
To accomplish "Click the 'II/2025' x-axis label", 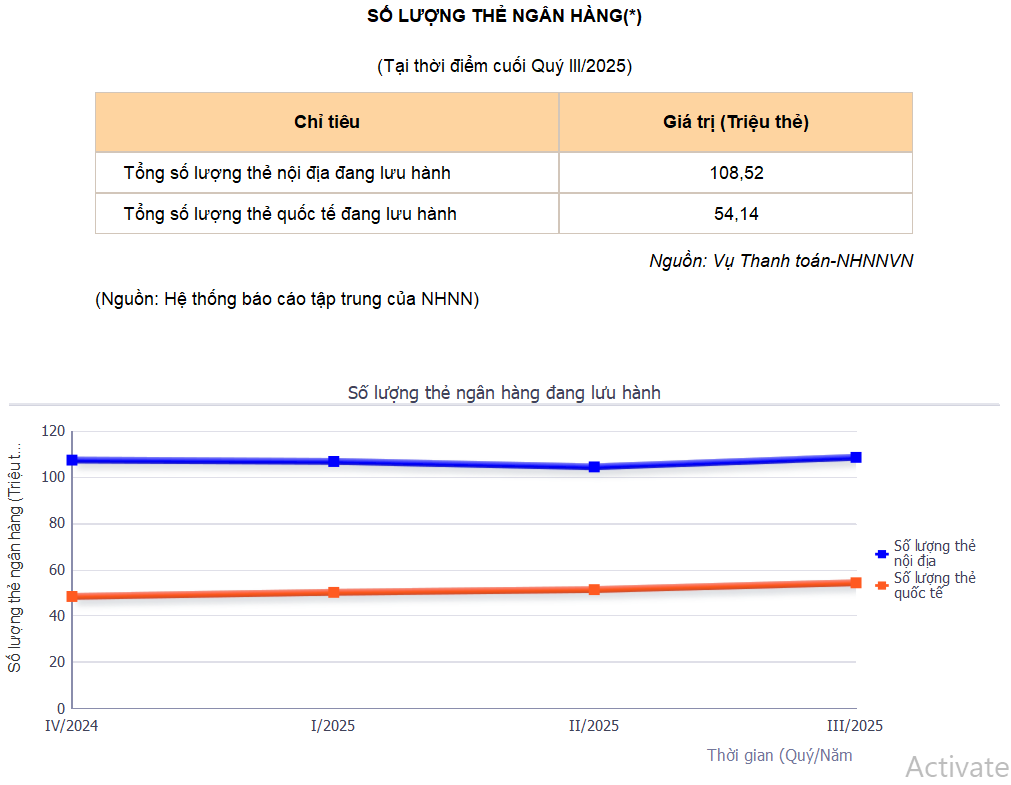I will (x=594, y=726).
